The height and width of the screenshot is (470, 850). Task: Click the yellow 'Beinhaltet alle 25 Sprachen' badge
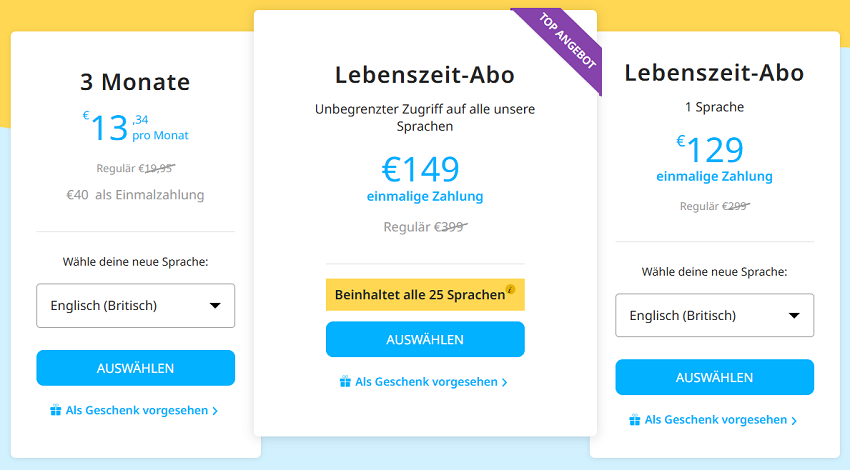[420, 295]
